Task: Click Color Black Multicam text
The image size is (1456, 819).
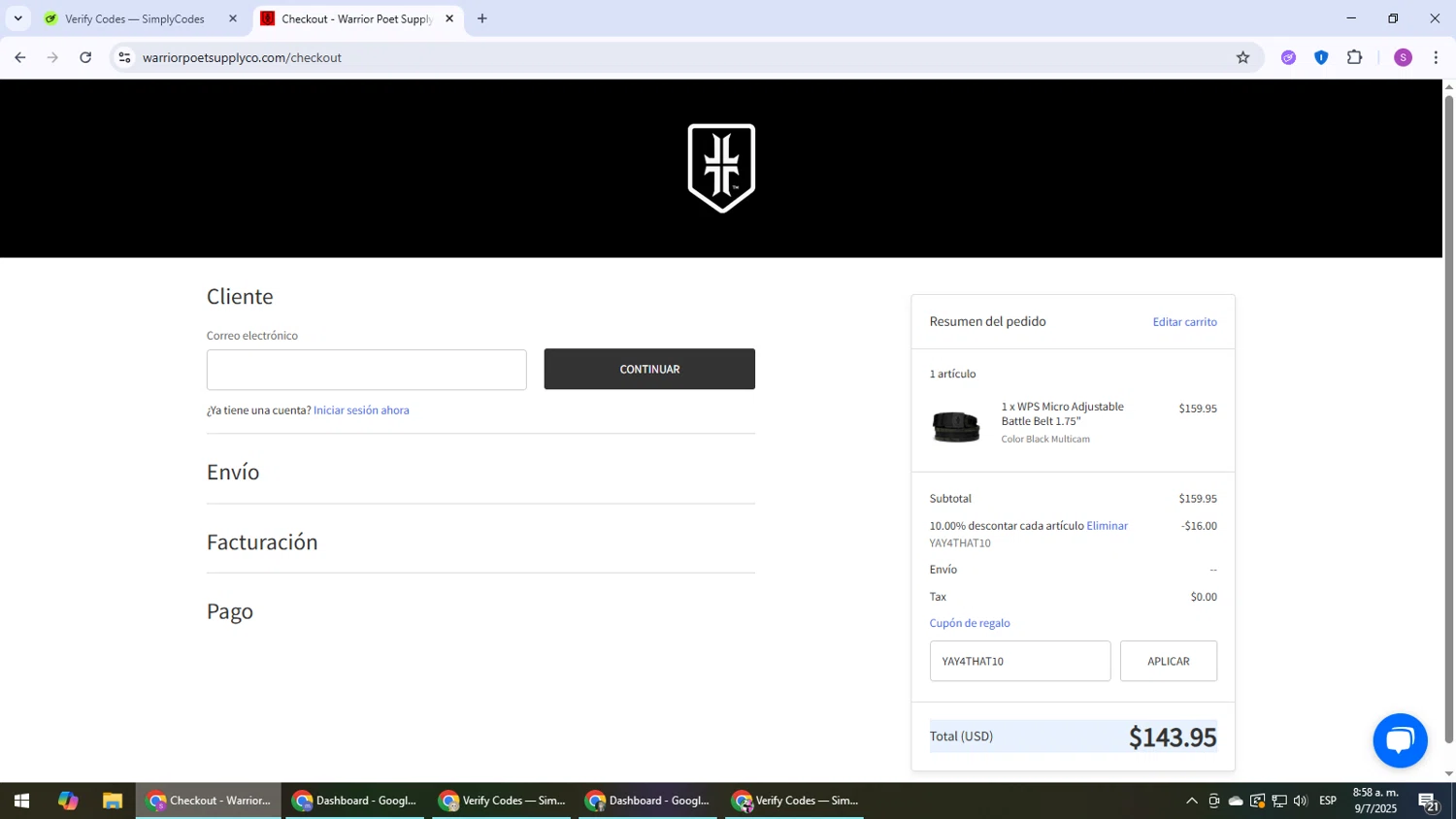Action: pos(1045,440)
